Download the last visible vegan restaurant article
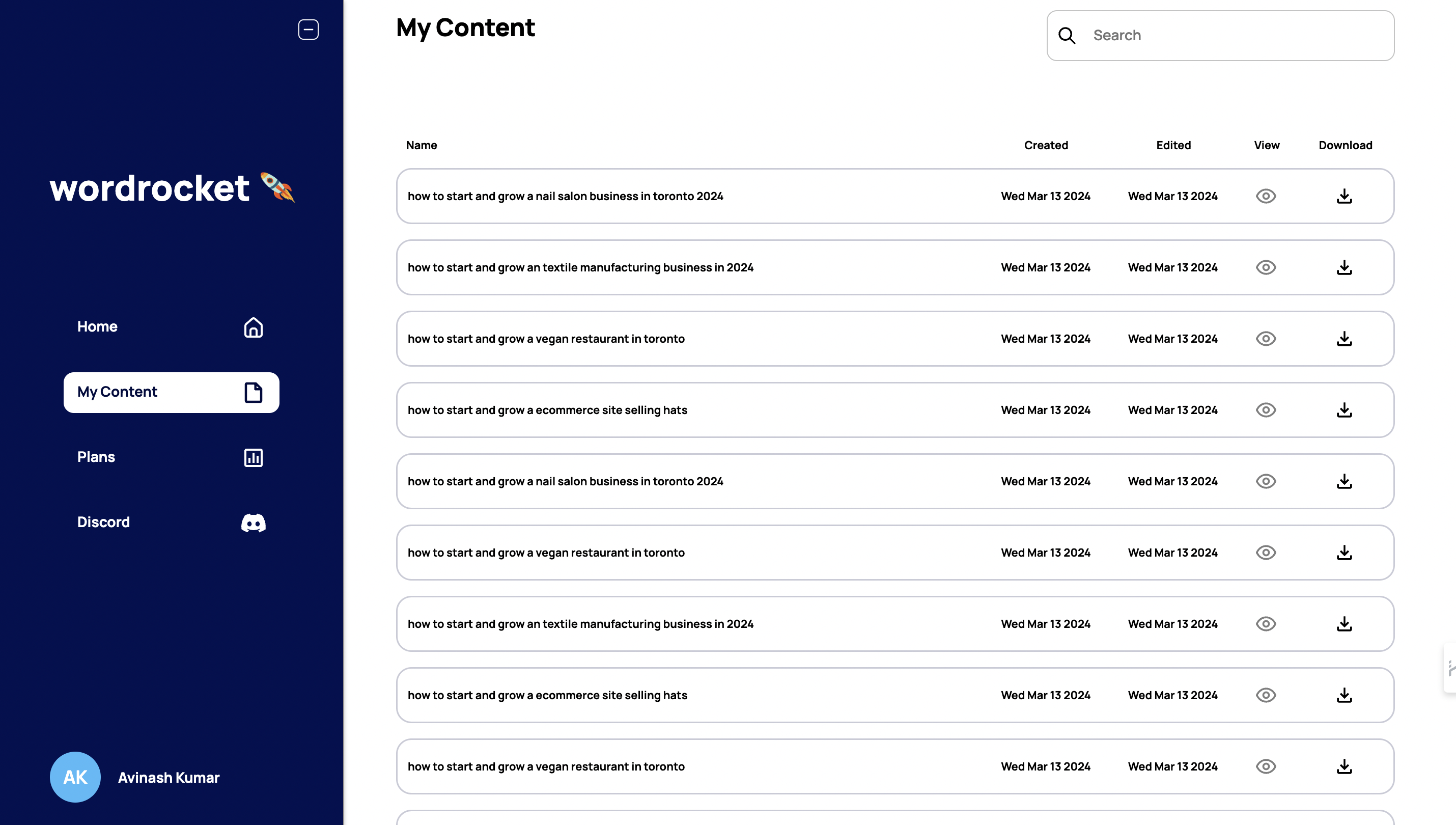 (1344, 766)
